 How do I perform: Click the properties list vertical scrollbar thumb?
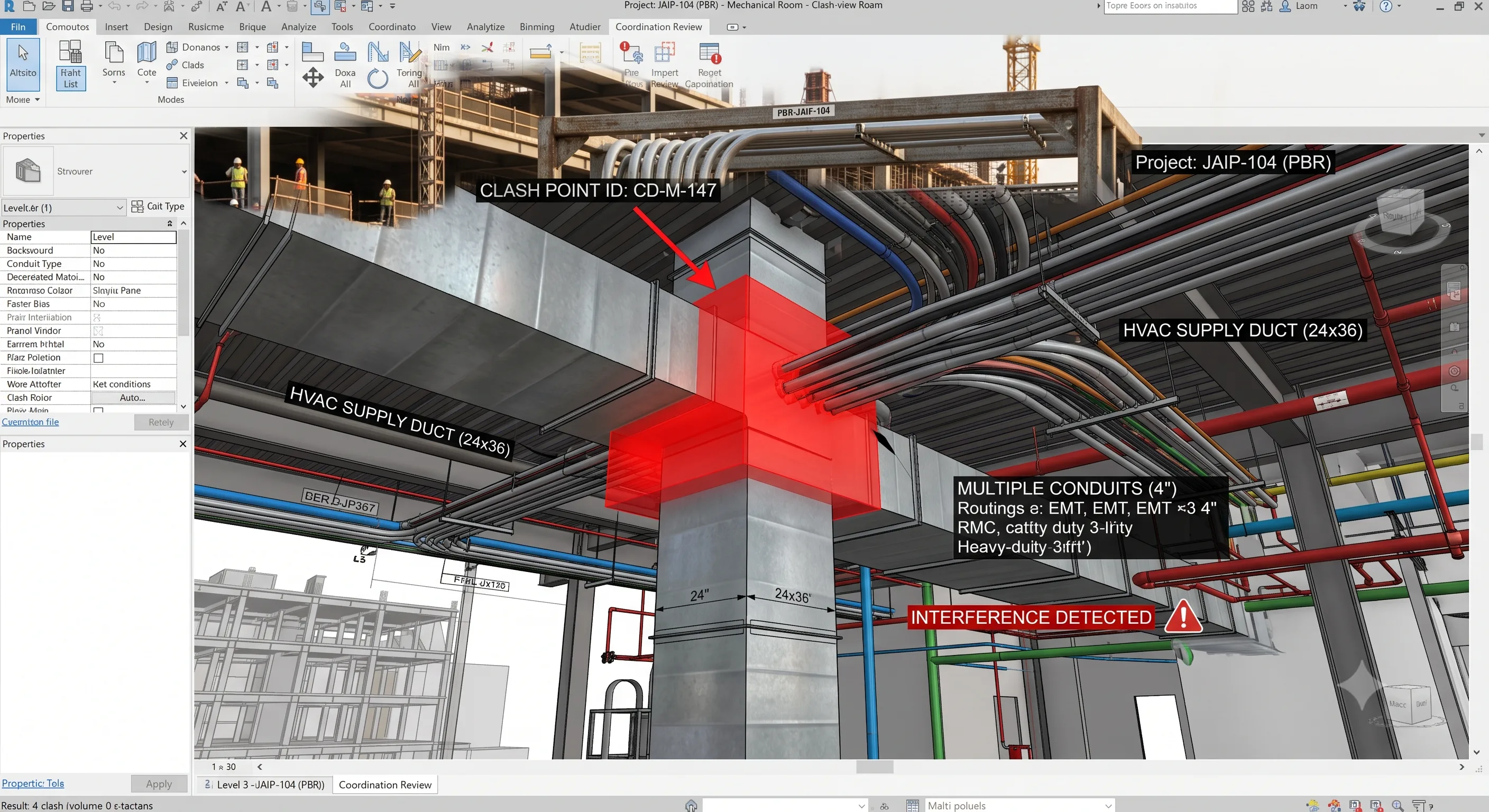click(183, 283)
